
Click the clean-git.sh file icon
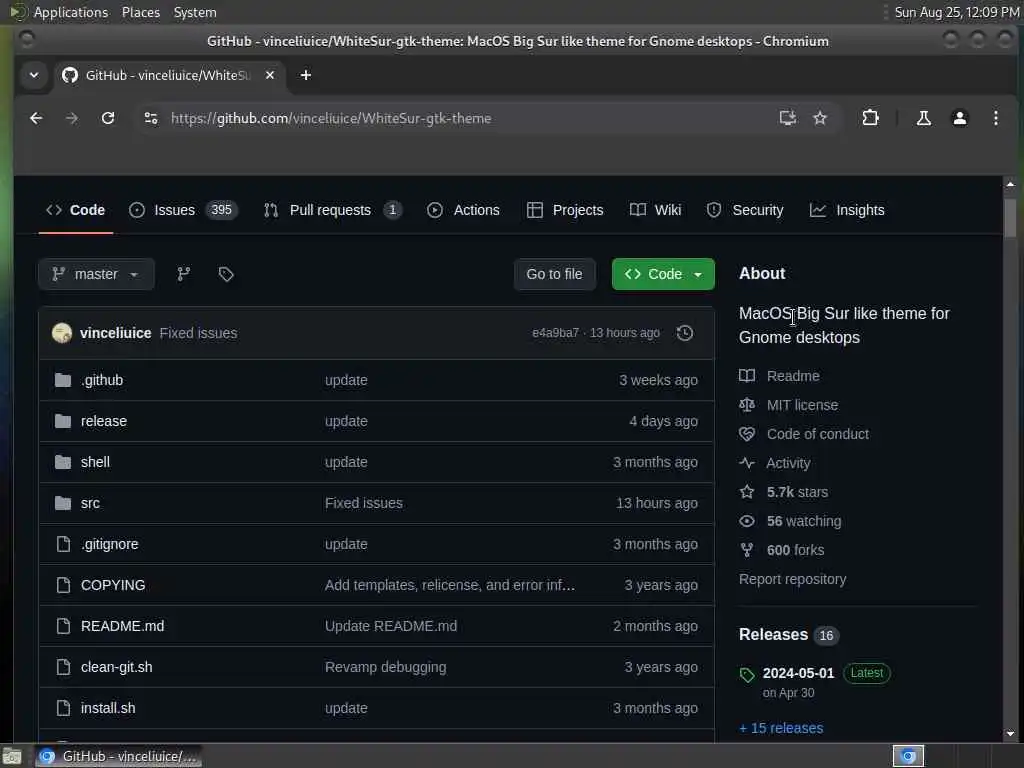(x=63, y=667)
